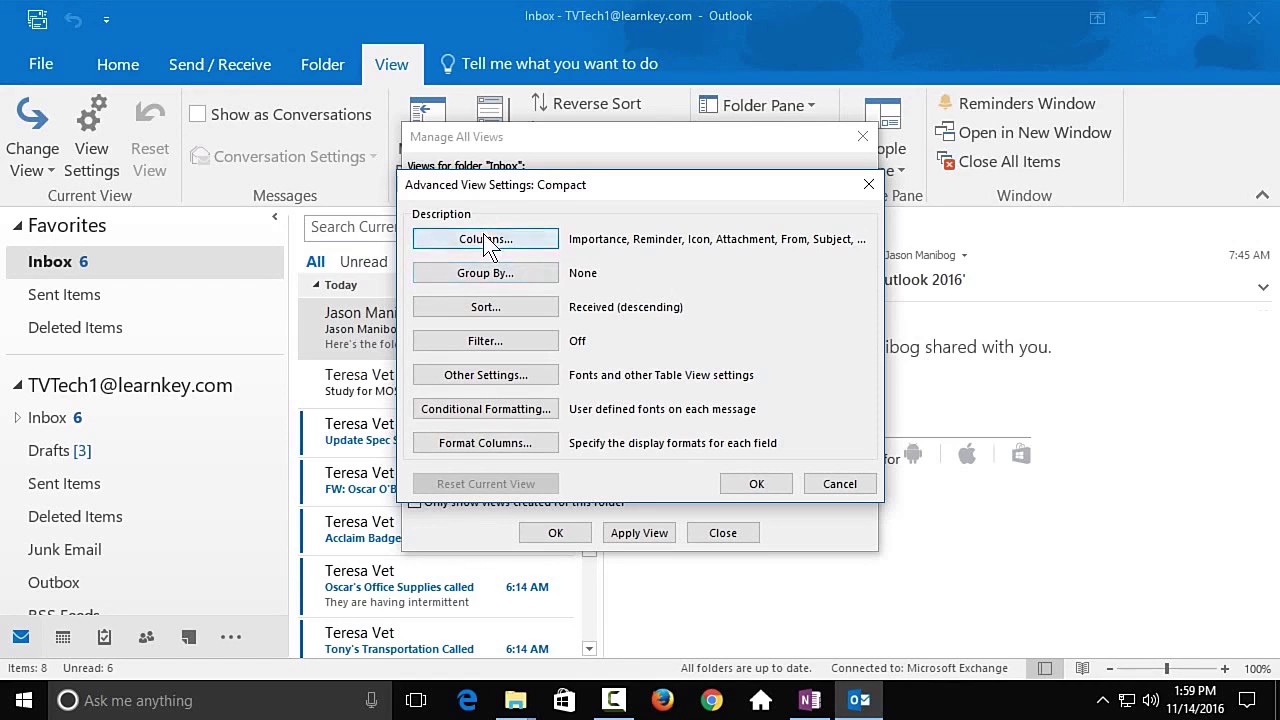Open File Explorer from taskbar
The height and width of the screenshot is (720, 1280).
(516, 700)
